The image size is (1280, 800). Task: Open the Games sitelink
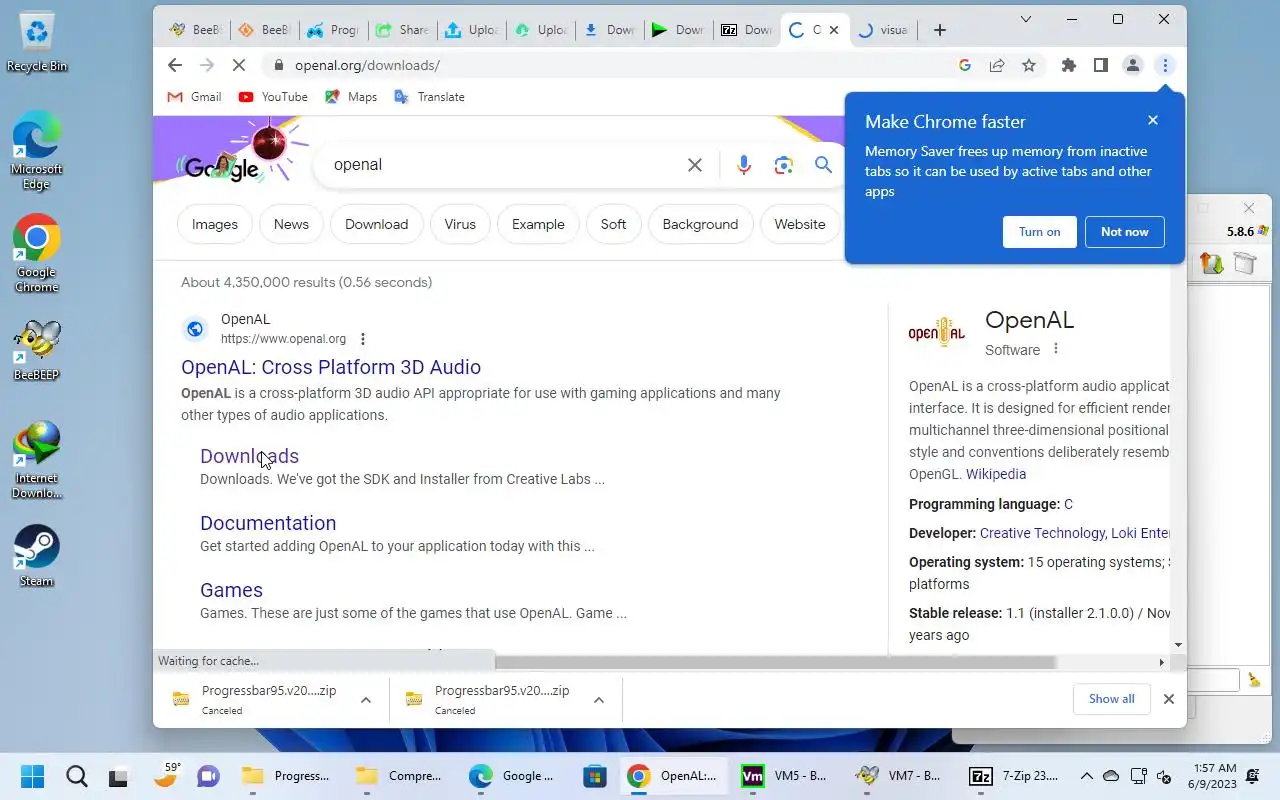tap(231, 590)
